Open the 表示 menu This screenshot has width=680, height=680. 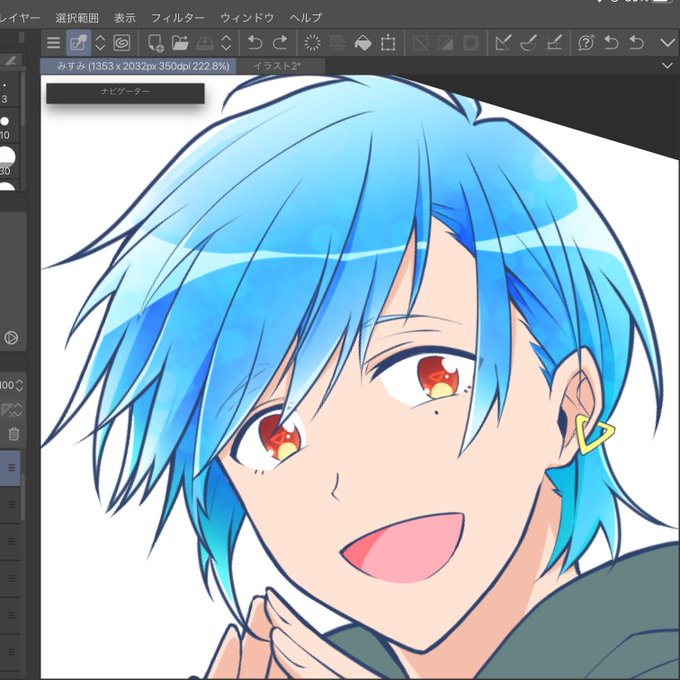(125, 18)
